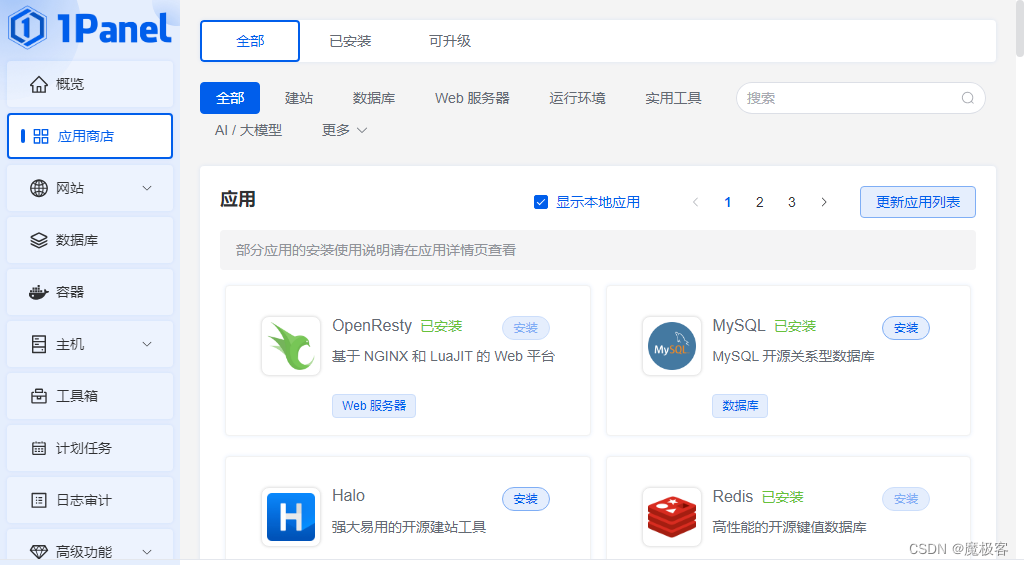This screenshot has height=565, width=1024.
Task: Switch to the top 全部 tab
Action: [x=250, y=41]
